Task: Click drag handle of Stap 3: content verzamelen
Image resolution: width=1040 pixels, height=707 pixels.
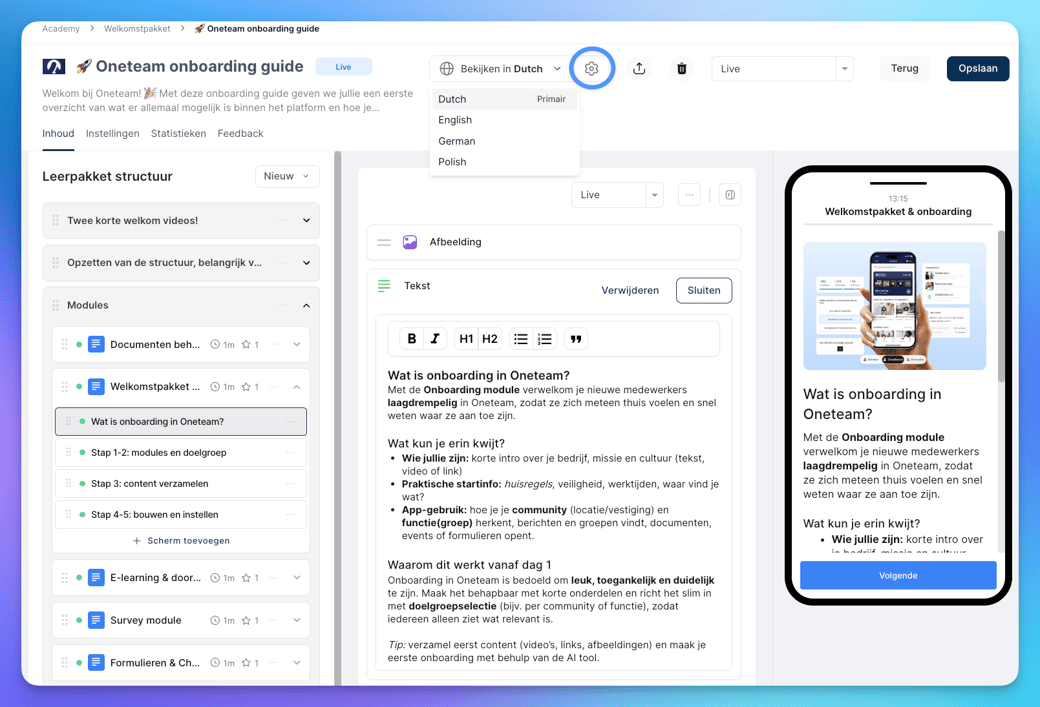Action: [68, 483]
